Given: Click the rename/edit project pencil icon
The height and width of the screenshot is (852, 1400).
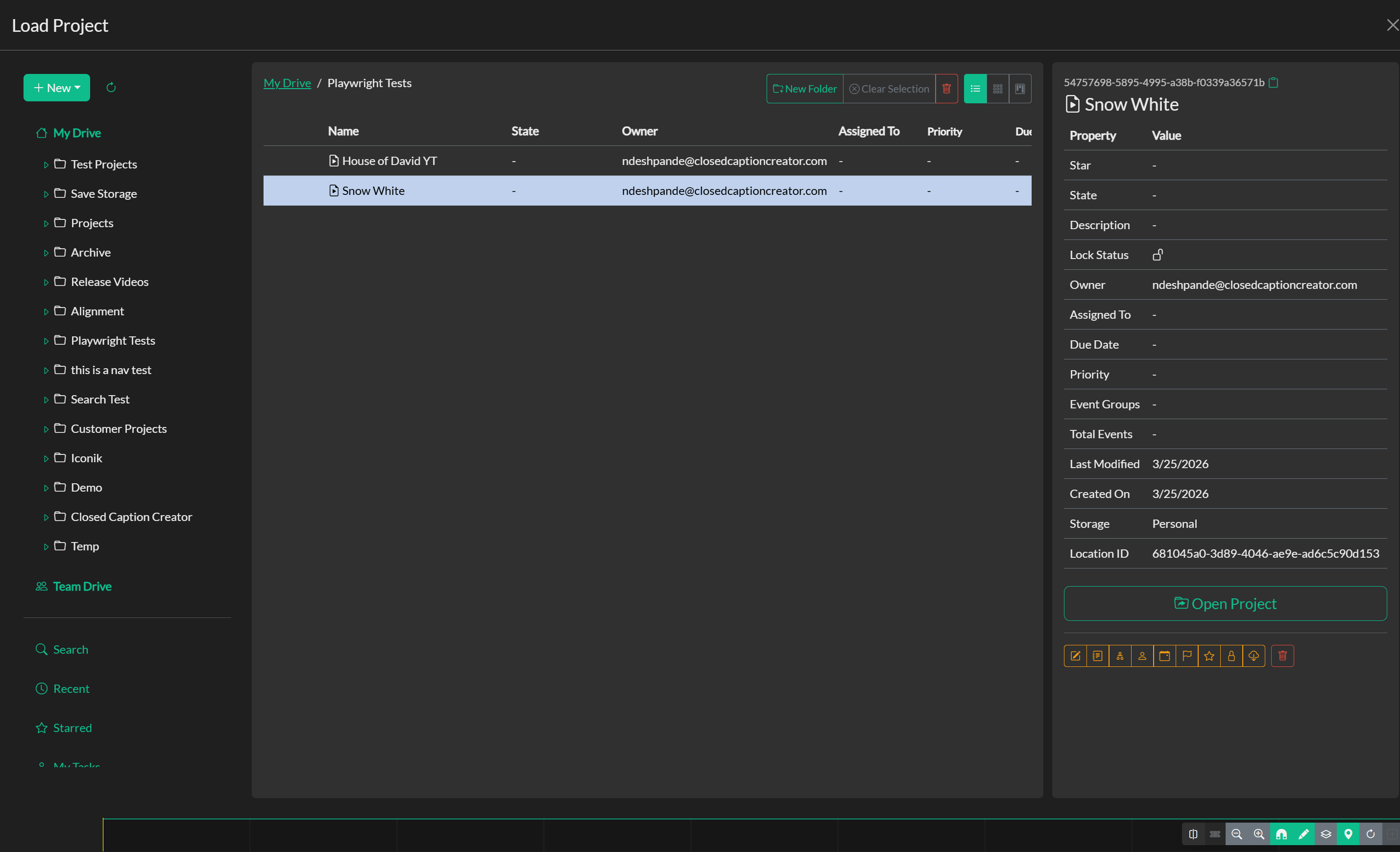Looking at the screenshot, I should coord(1075,656).
